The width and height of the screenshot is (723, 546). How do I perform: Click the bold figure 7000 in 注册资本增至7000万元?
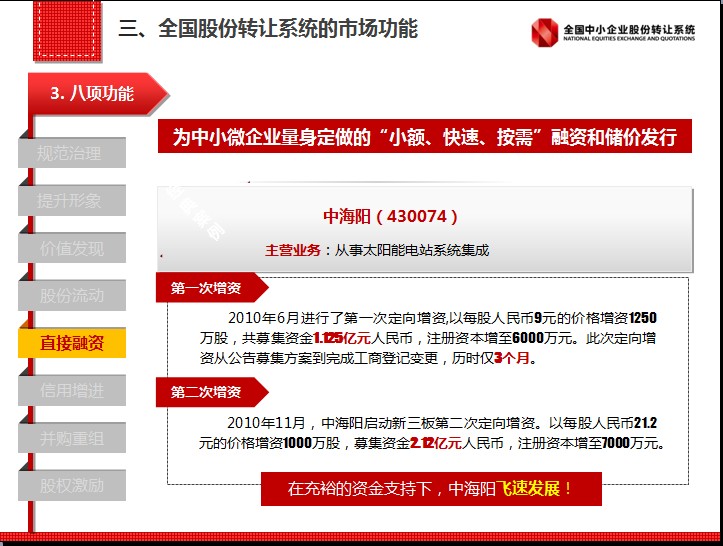point(616,443)
